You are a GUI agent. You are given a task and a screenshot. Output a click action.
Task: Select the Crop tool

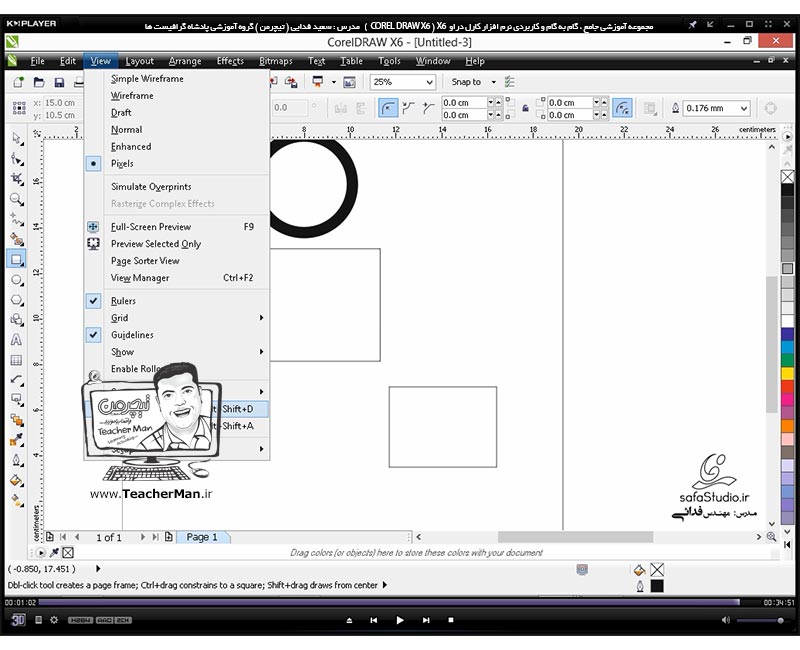(x=17, y=179)
